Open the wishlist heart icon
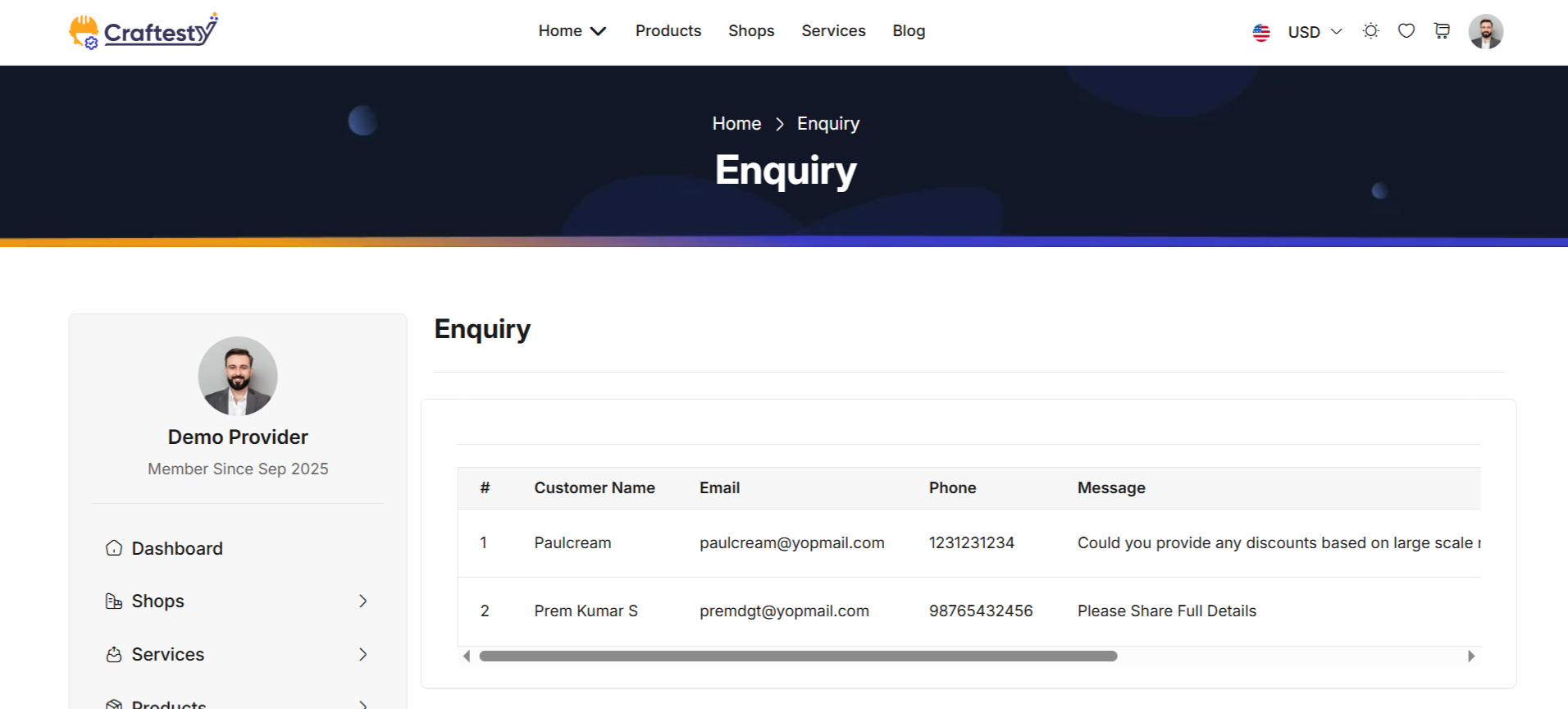Screen dimensions: 1568x709 [x=1406, y=31]
